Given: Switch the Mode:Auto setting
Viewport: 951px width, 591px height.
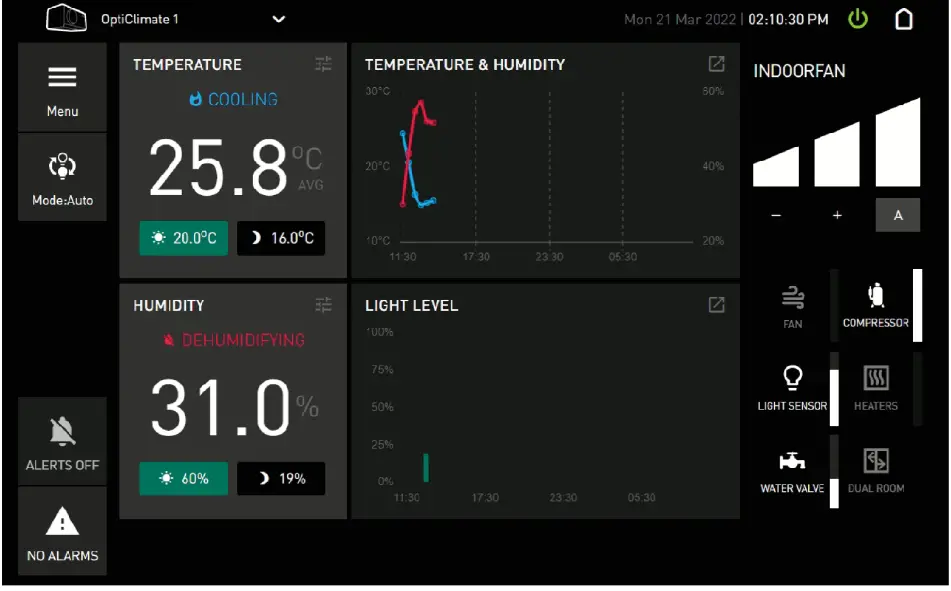Looking at the screenshot, I should [62, 177].
